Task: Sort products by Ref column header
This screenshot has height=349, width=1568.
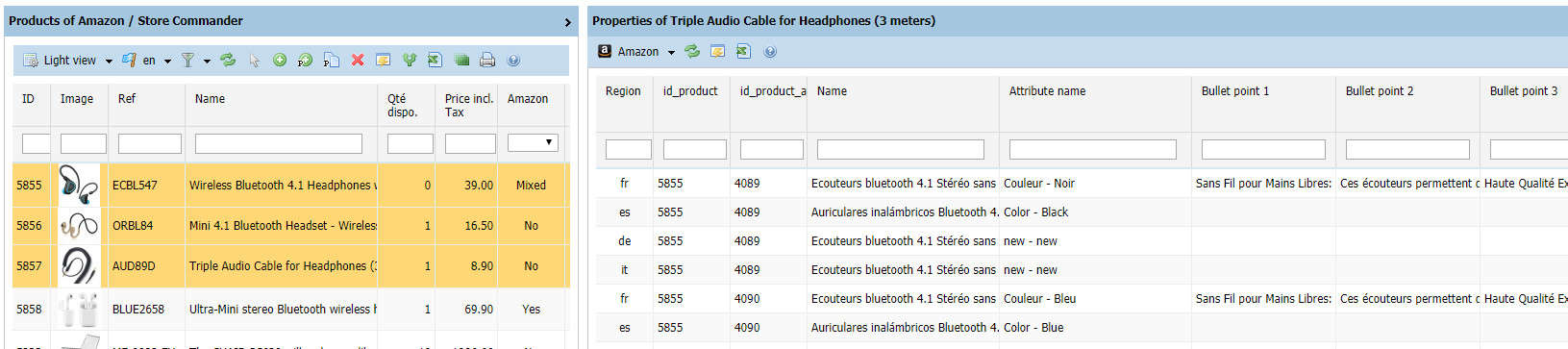Action: coord(147,105)
